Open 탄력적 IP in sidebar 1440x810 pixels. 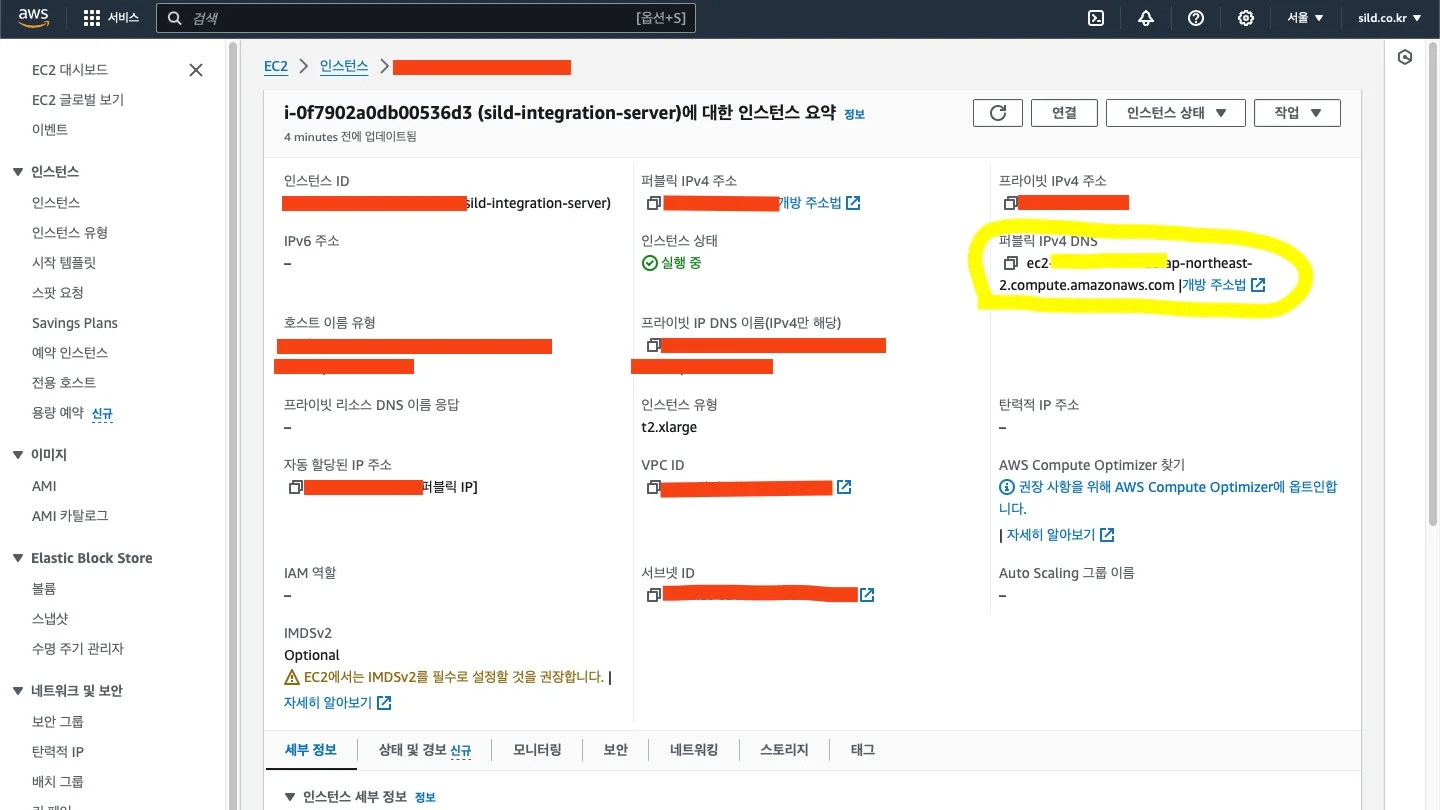tap(58, 752)
